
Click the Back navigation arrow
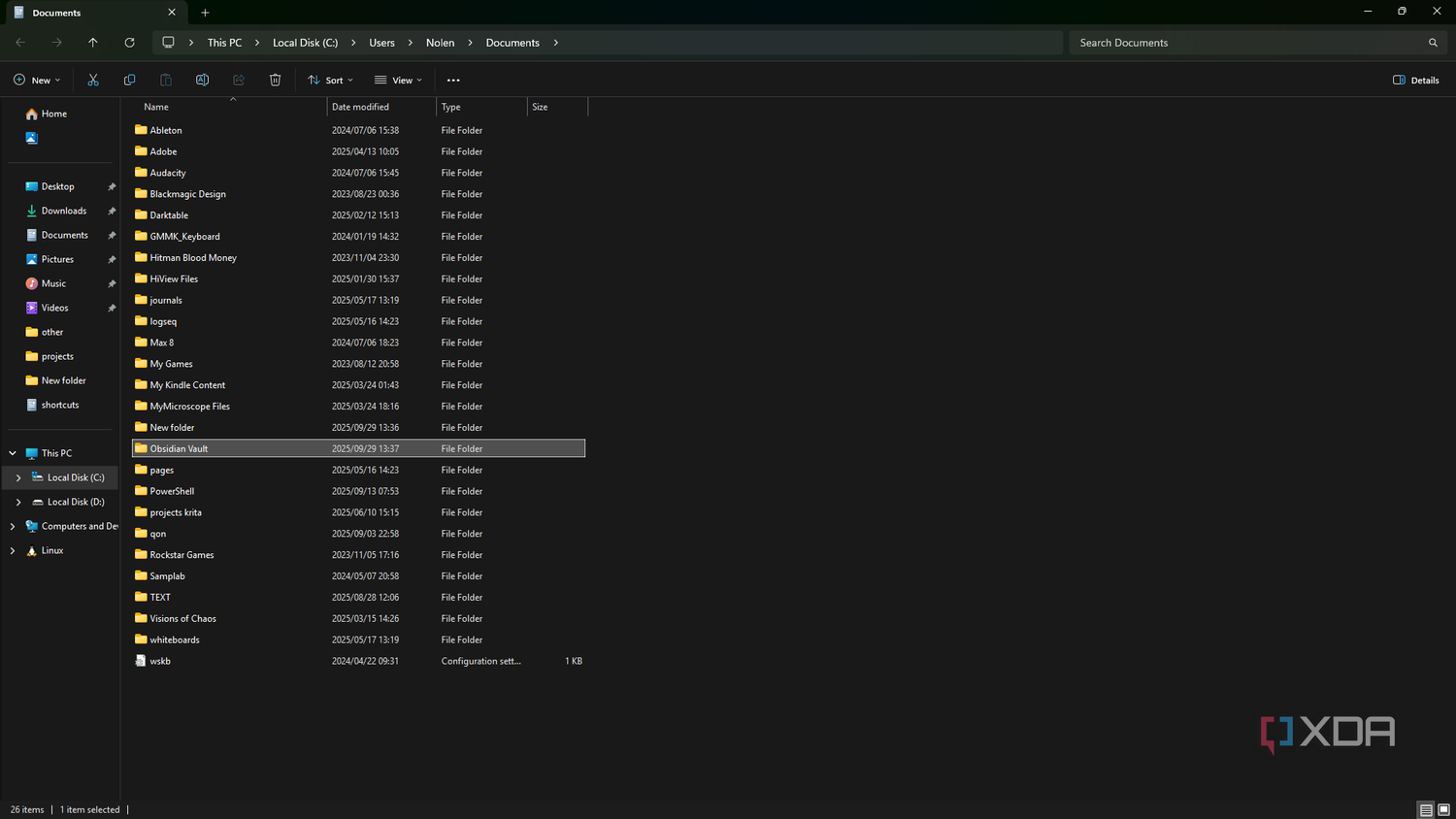click(x=20, y=43)
